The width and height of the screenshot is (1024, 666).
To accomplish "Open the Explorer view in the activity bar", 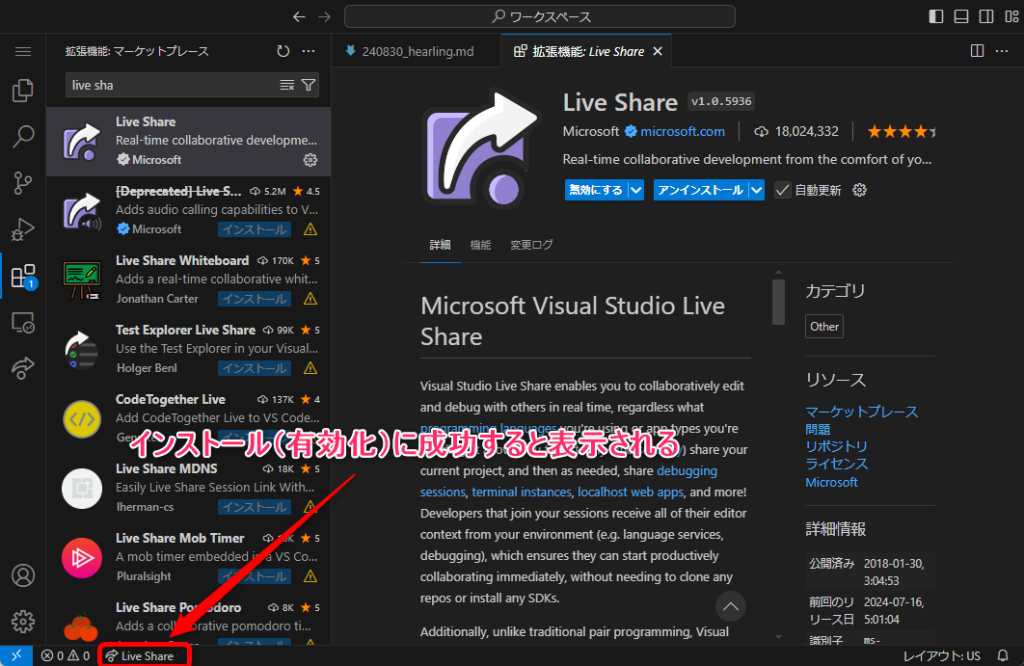I will 23,90.
